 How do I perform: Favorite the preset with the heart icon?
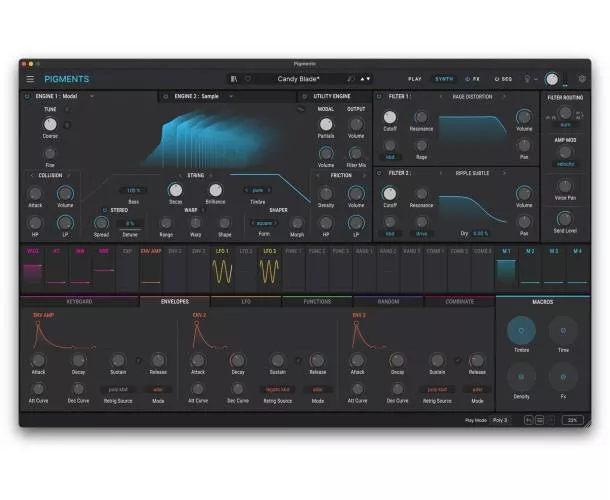click(247, 78)
